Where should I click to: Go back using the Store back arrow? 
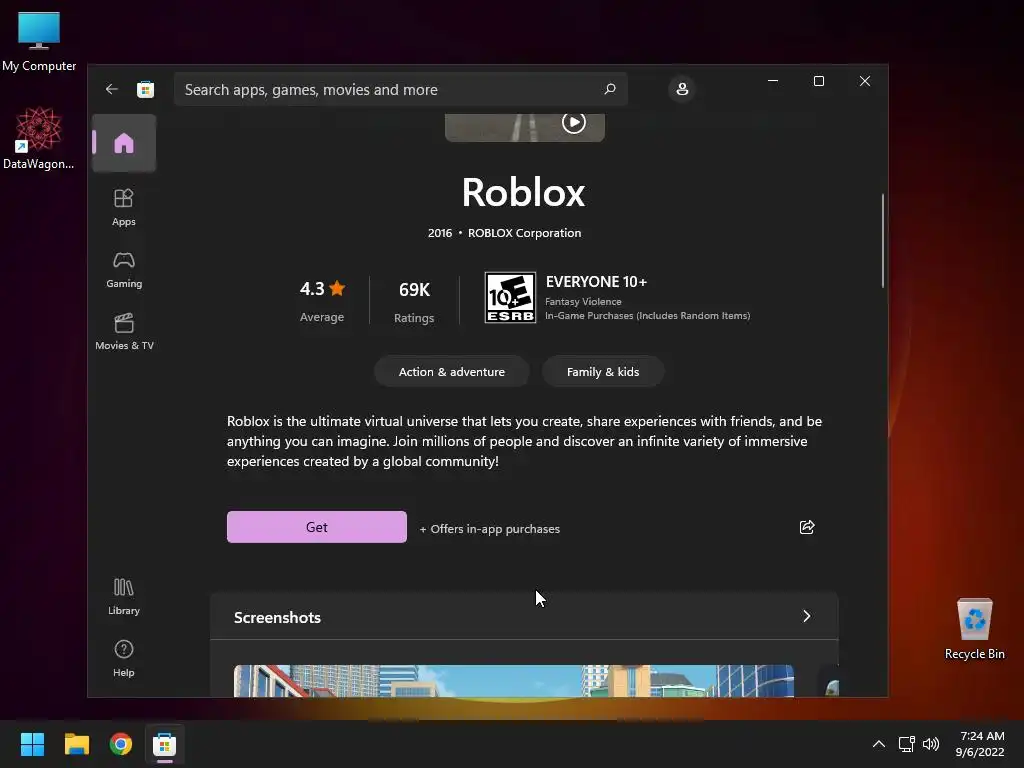click(112, 89)
